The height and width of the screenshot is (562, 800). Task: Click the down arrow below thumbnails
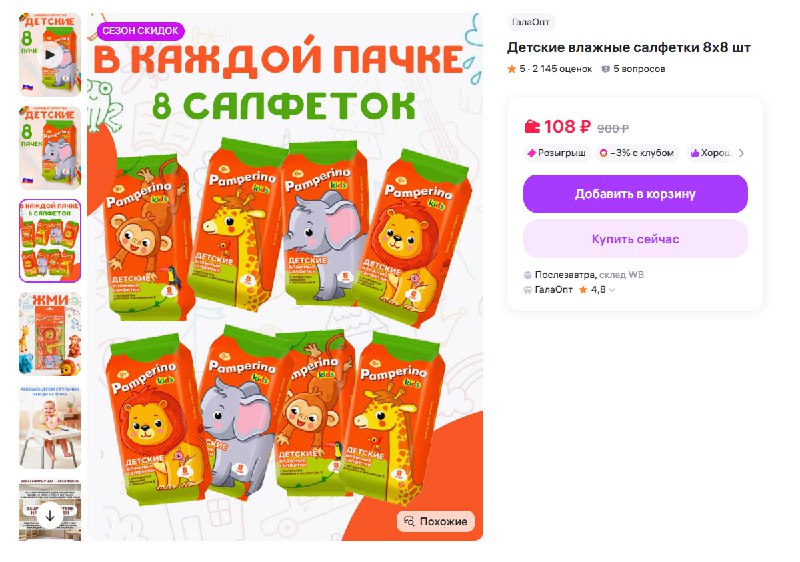tap(50, 516)
